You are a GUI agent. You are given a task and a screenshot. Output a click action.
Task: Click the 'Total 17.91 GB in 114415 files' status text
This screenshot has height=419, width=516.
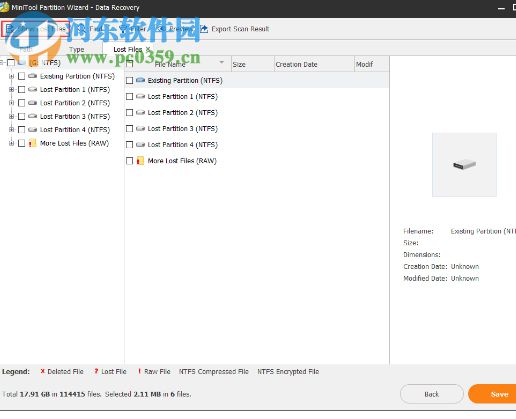pos(52,394)
